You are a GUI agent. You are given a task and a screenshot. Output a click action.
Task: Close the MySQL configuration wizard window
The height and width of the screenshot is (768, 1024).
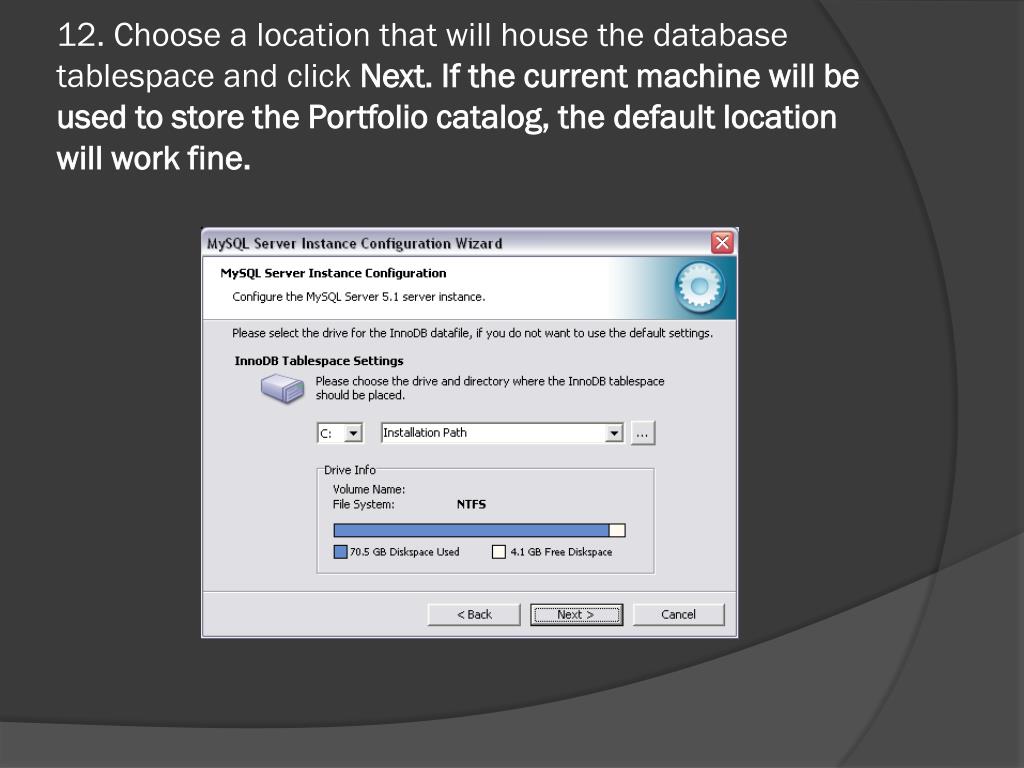(722, 243)
